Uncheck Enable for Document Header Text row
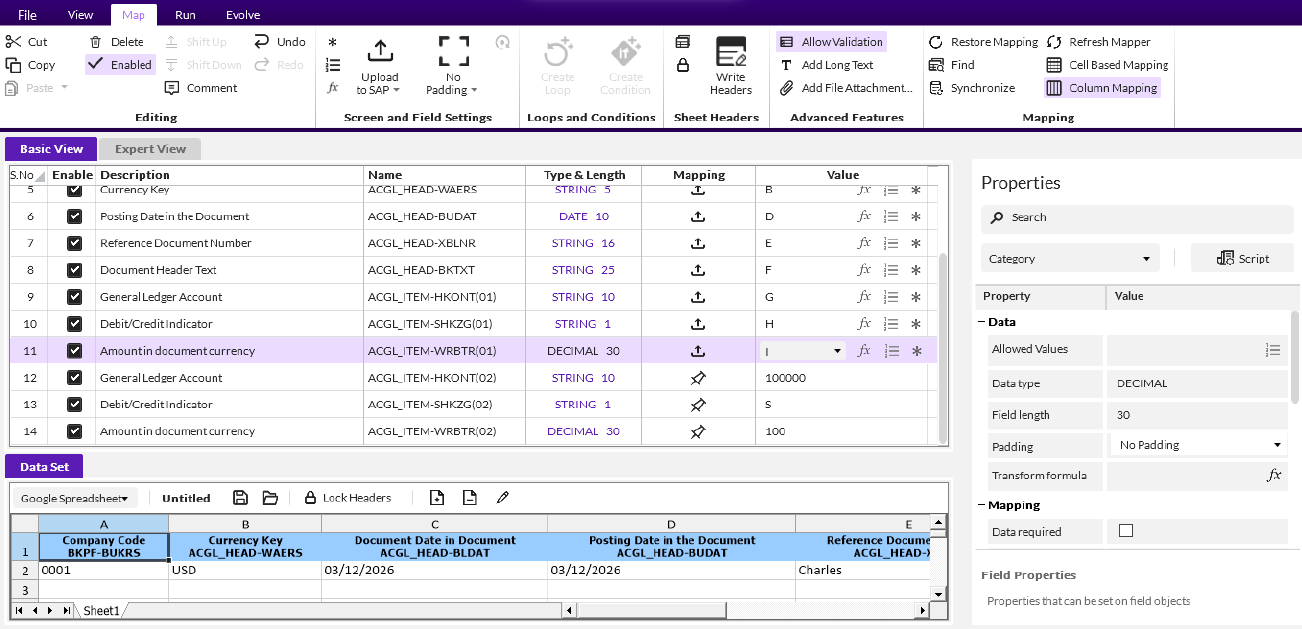 74,270
